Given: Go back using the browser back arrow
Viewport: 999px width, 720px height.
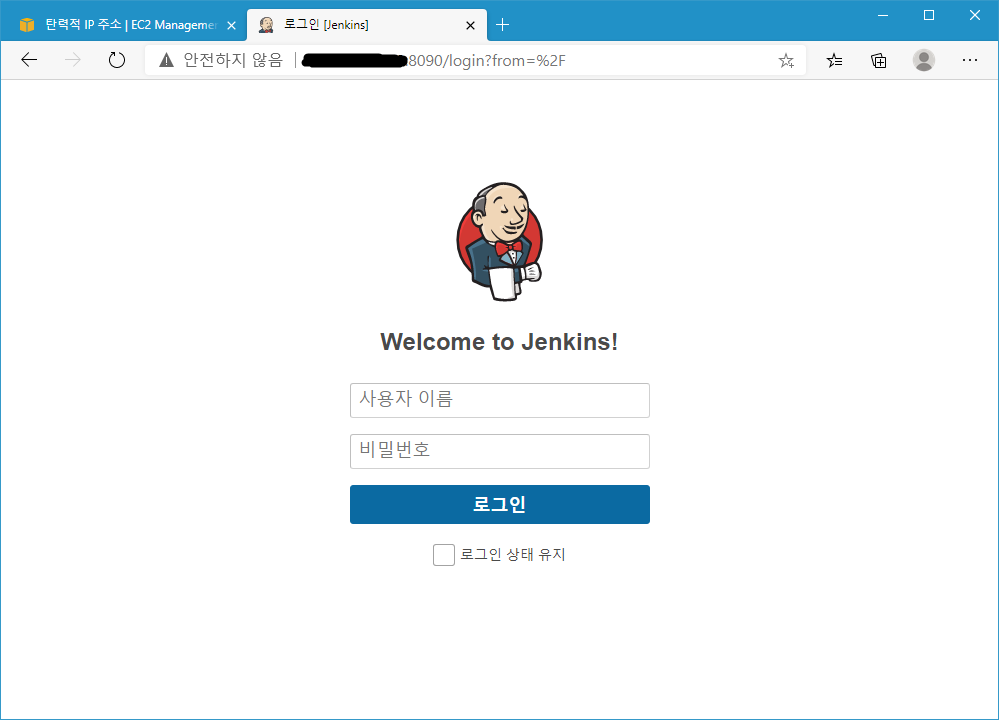Looking at the screenshot, I should point(29,60).
